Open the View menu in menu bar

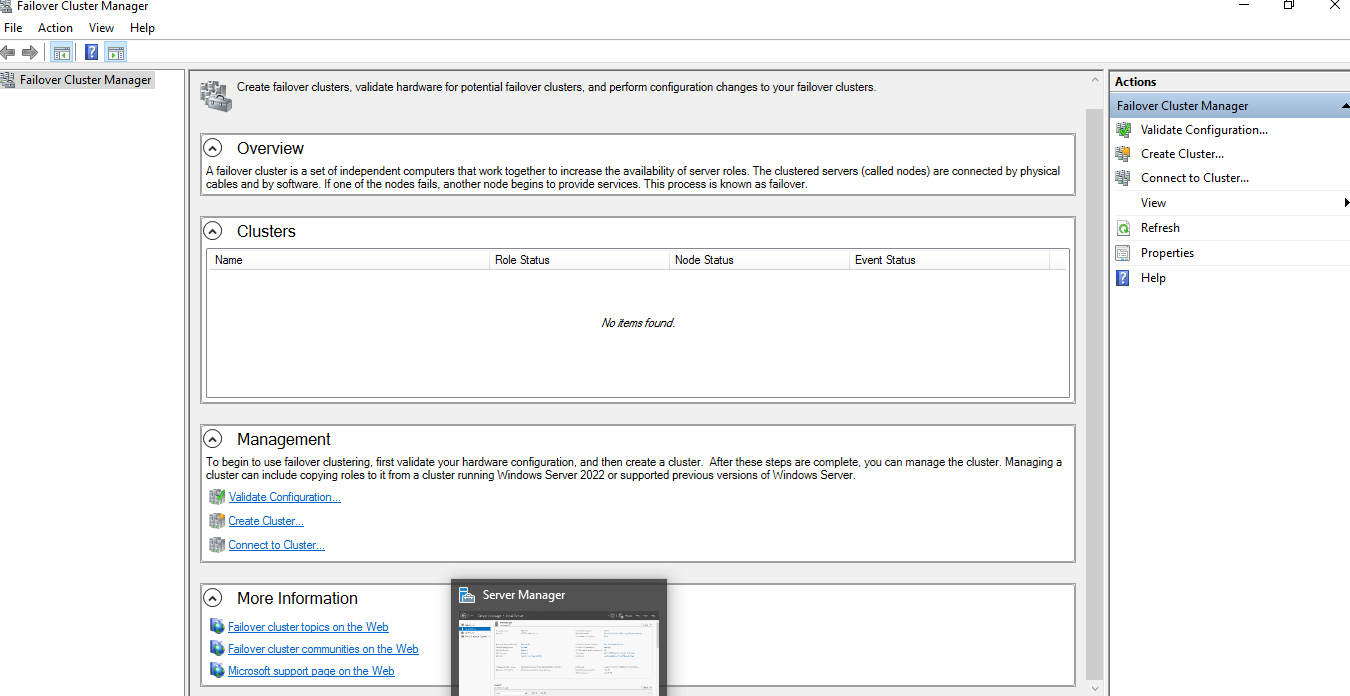(x=101, y=28)
